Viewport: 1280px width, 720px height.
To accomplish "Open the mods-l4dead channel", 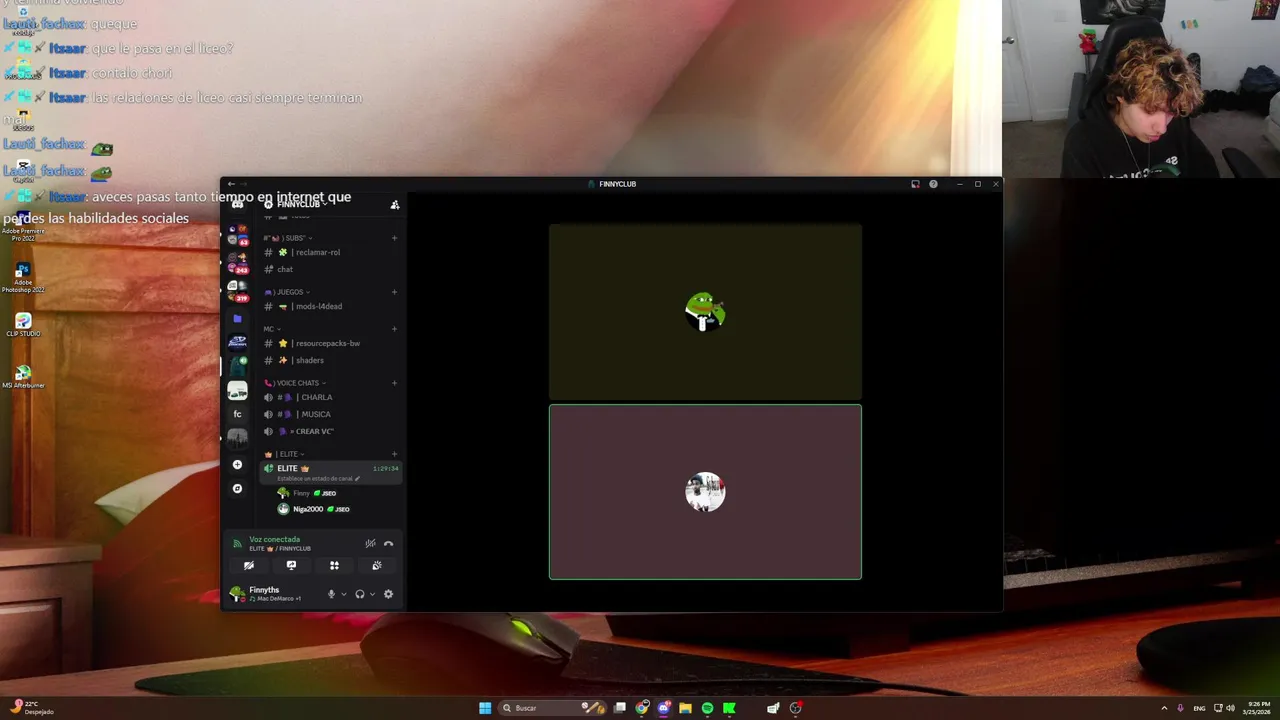I will 330,306.
